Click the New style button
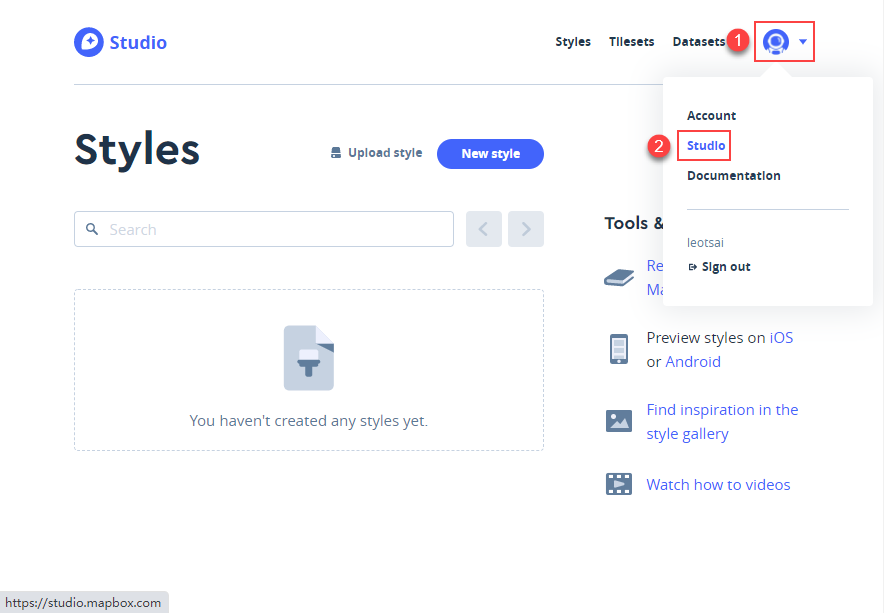884x613 pixels. pyautogui.click(x=490, y=153)
